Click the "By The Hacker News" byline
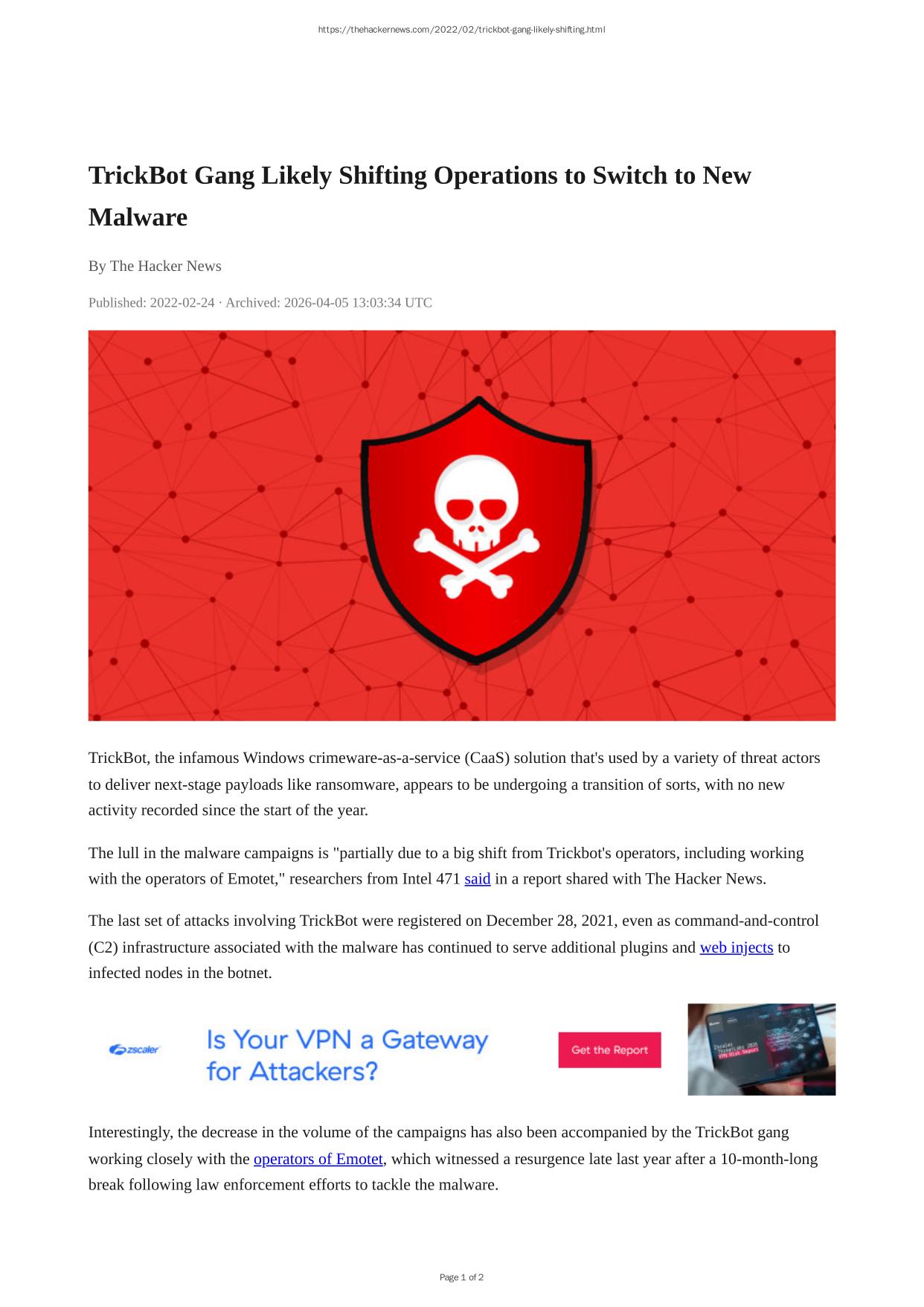 pyautogui.click(x=155, y=266)
